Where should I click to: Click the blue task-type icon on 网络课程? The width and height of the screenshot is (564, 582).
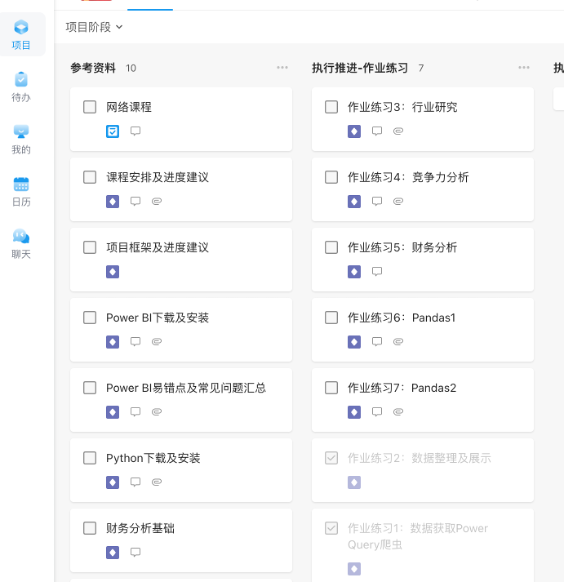tap(112, 131)
